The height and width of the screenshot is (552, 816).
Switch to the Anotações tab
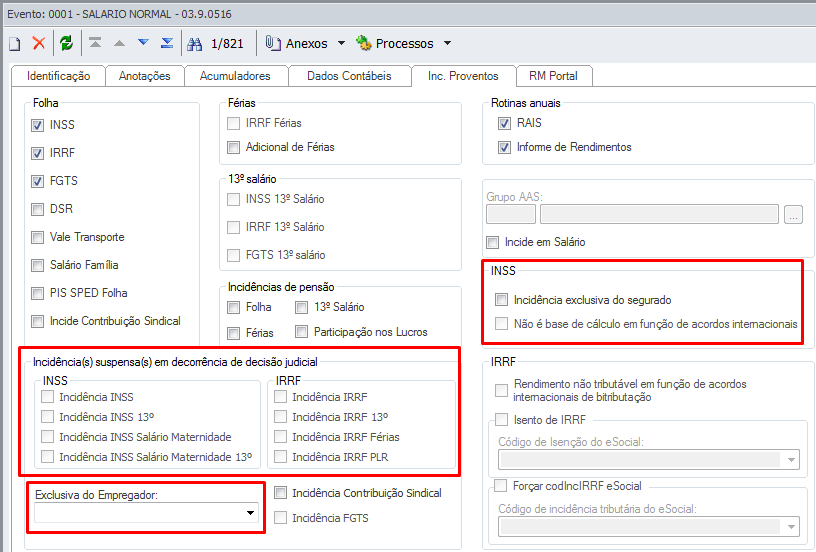[145, 76]
